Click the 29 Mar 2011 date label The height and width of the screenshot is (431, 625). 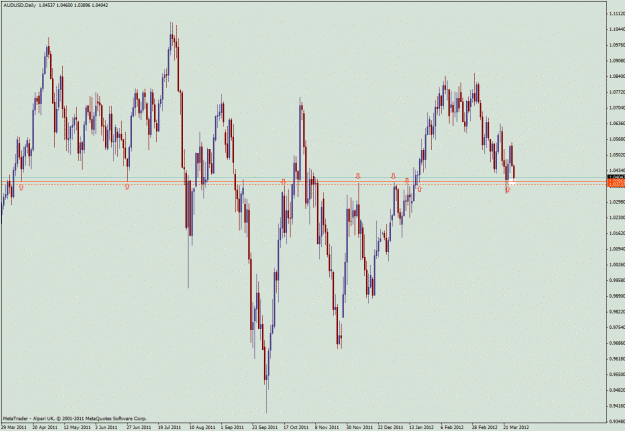14,427
